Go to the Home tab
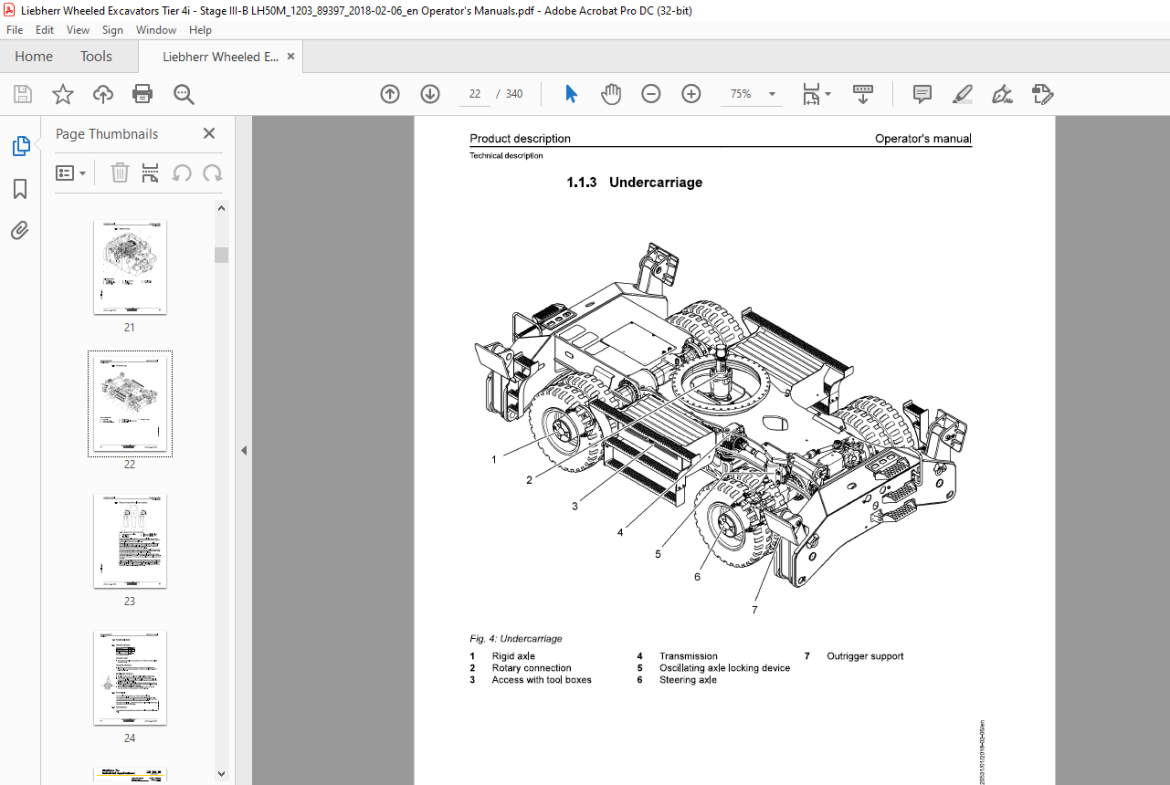This screenshot has height=785, width=1170. click(x=34, y=57)
